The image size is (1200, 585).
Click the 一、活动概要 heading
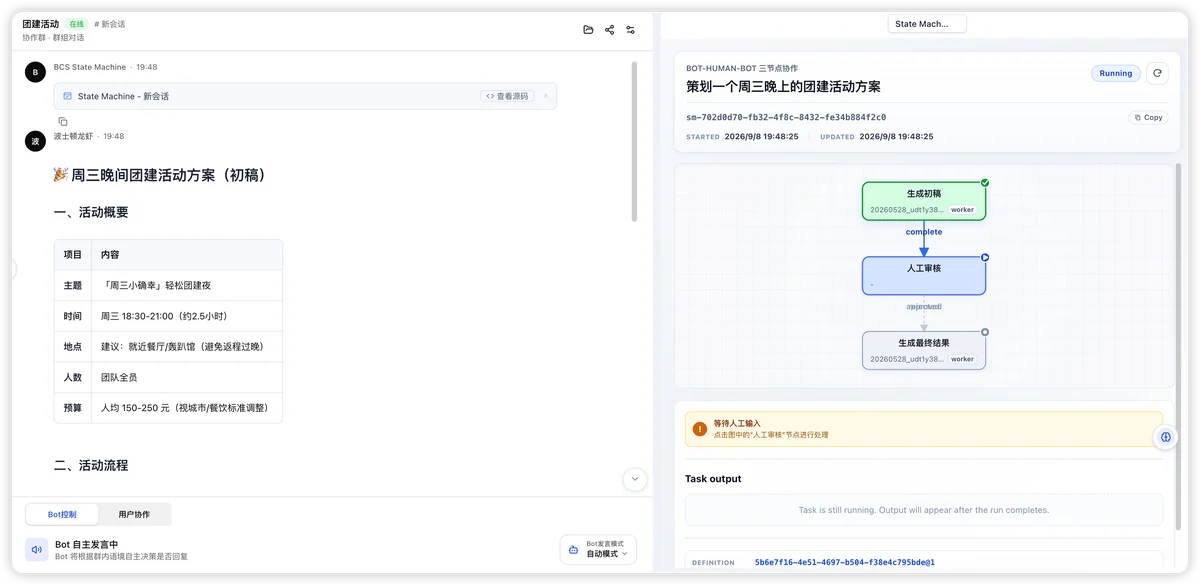coord(90,212)
